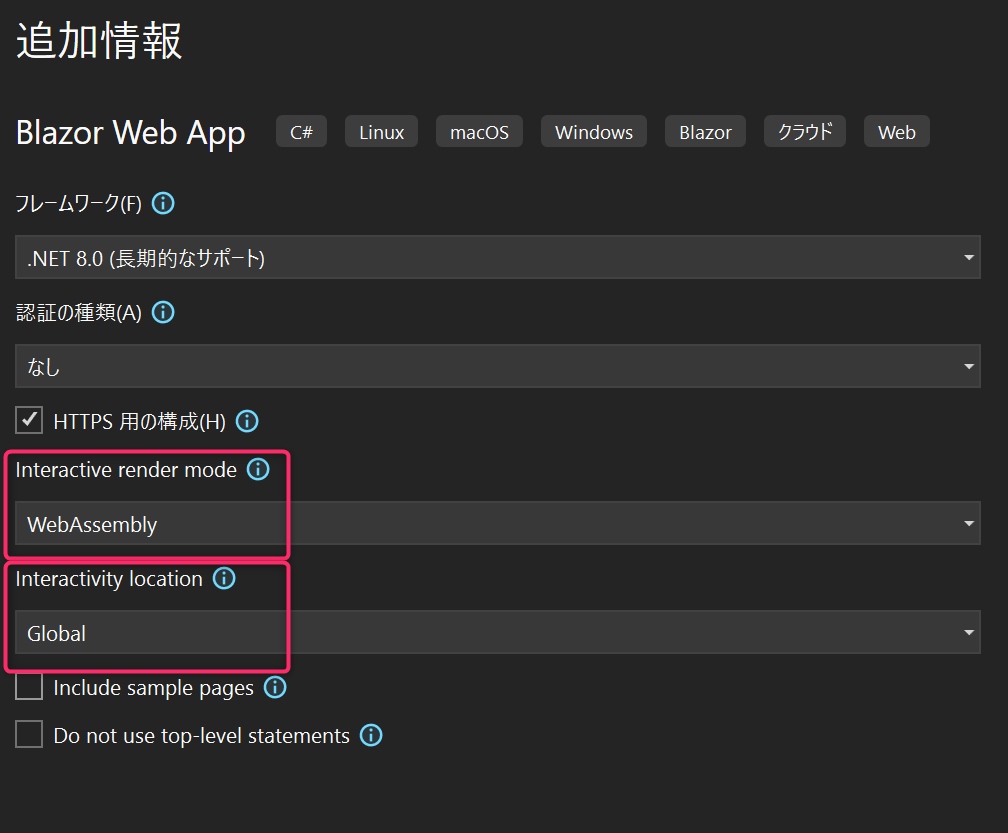Open the Interactive render mode dropdown WebAssembly
The width and height of the screenshot is (1008, 833).
498,523
